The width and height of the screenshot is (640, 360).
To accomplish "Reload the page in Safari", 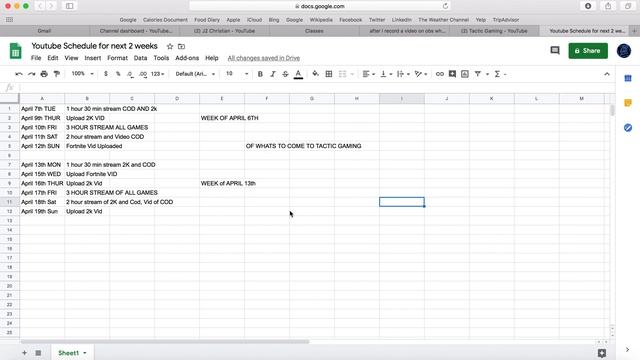I will 445,6.
